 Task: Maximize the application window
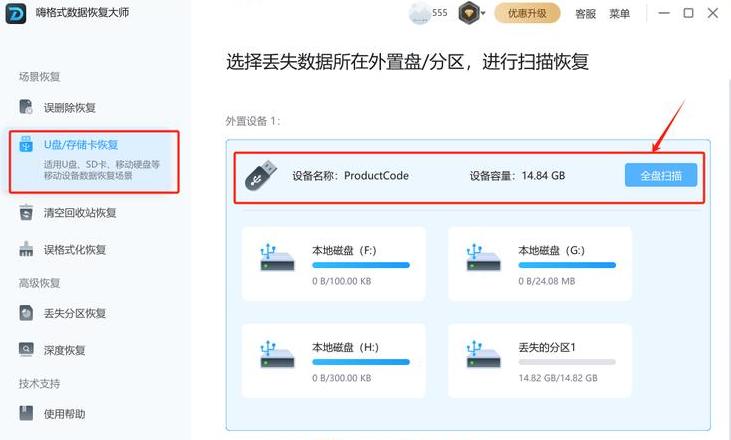point(688,13)
